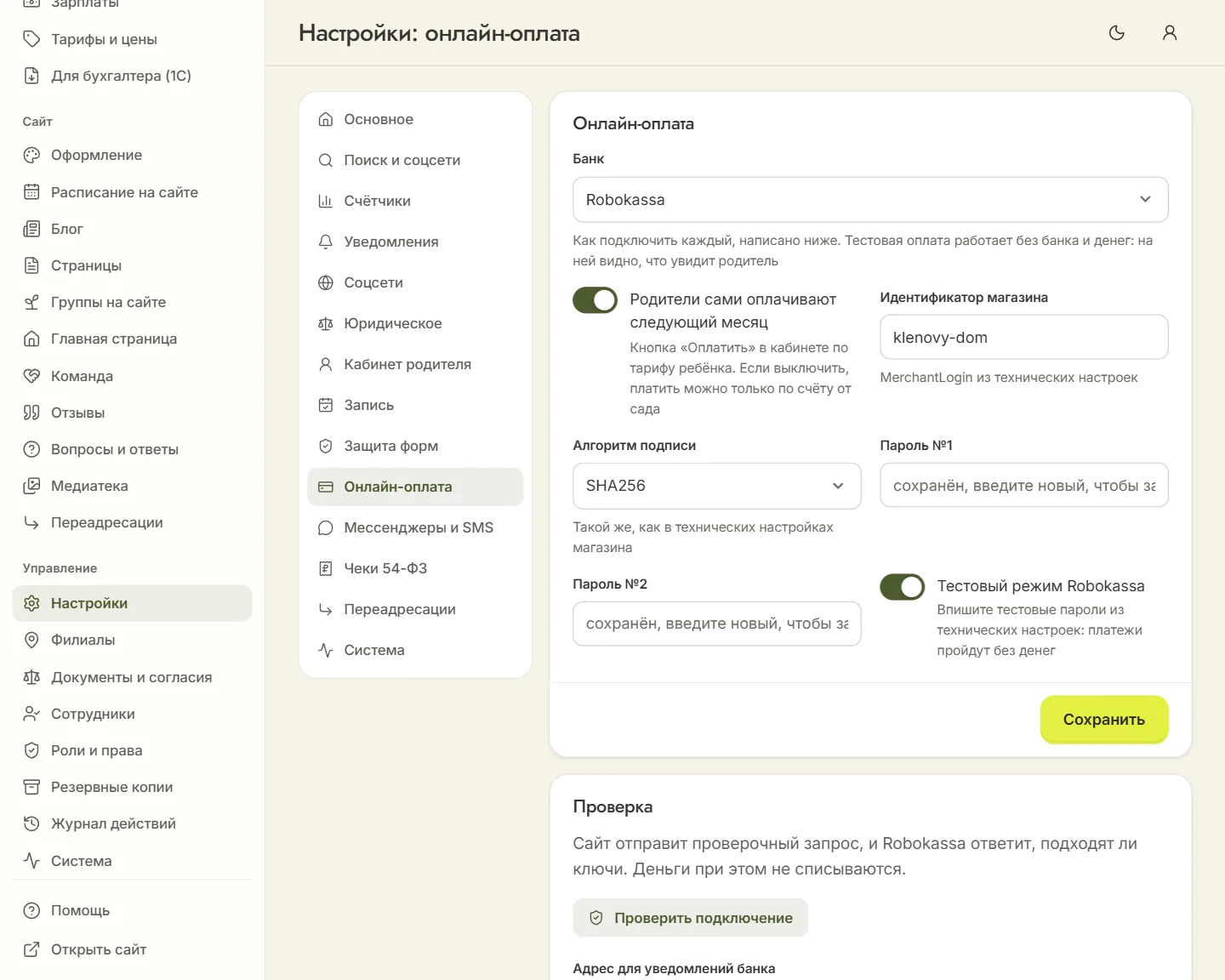Open Система in left sidebar under Управление

coord(132,861)
